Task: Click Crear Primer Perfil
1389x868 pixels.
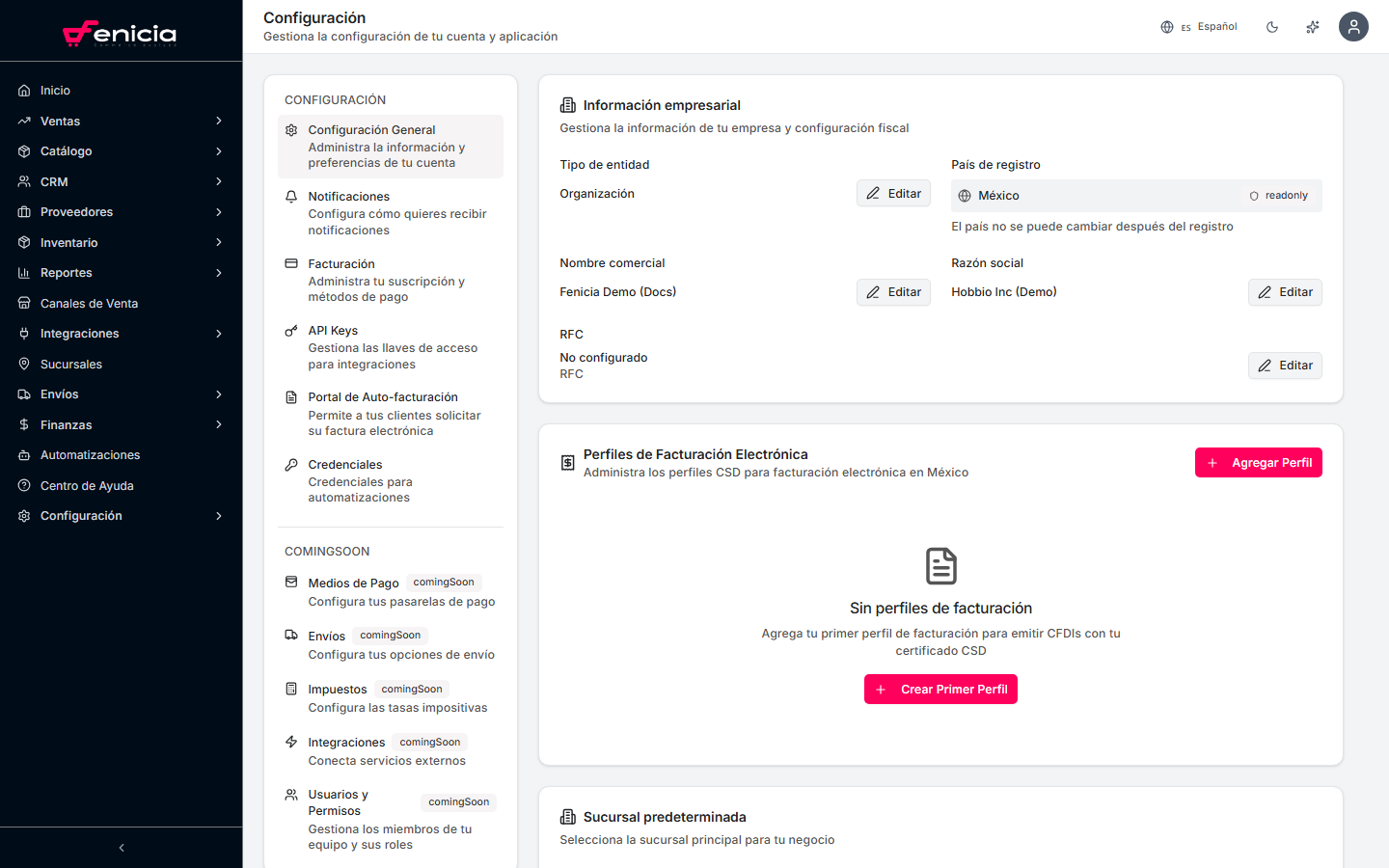Action: click(940, 689)
